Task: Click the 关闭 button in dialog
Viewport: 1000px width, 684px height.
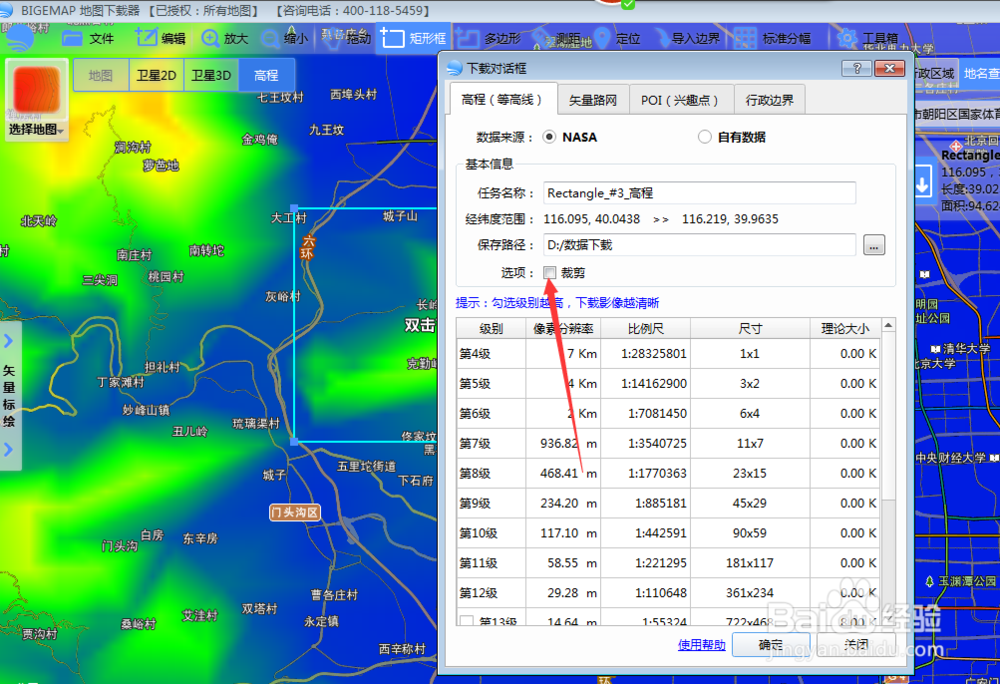Action: coord(856,644)
